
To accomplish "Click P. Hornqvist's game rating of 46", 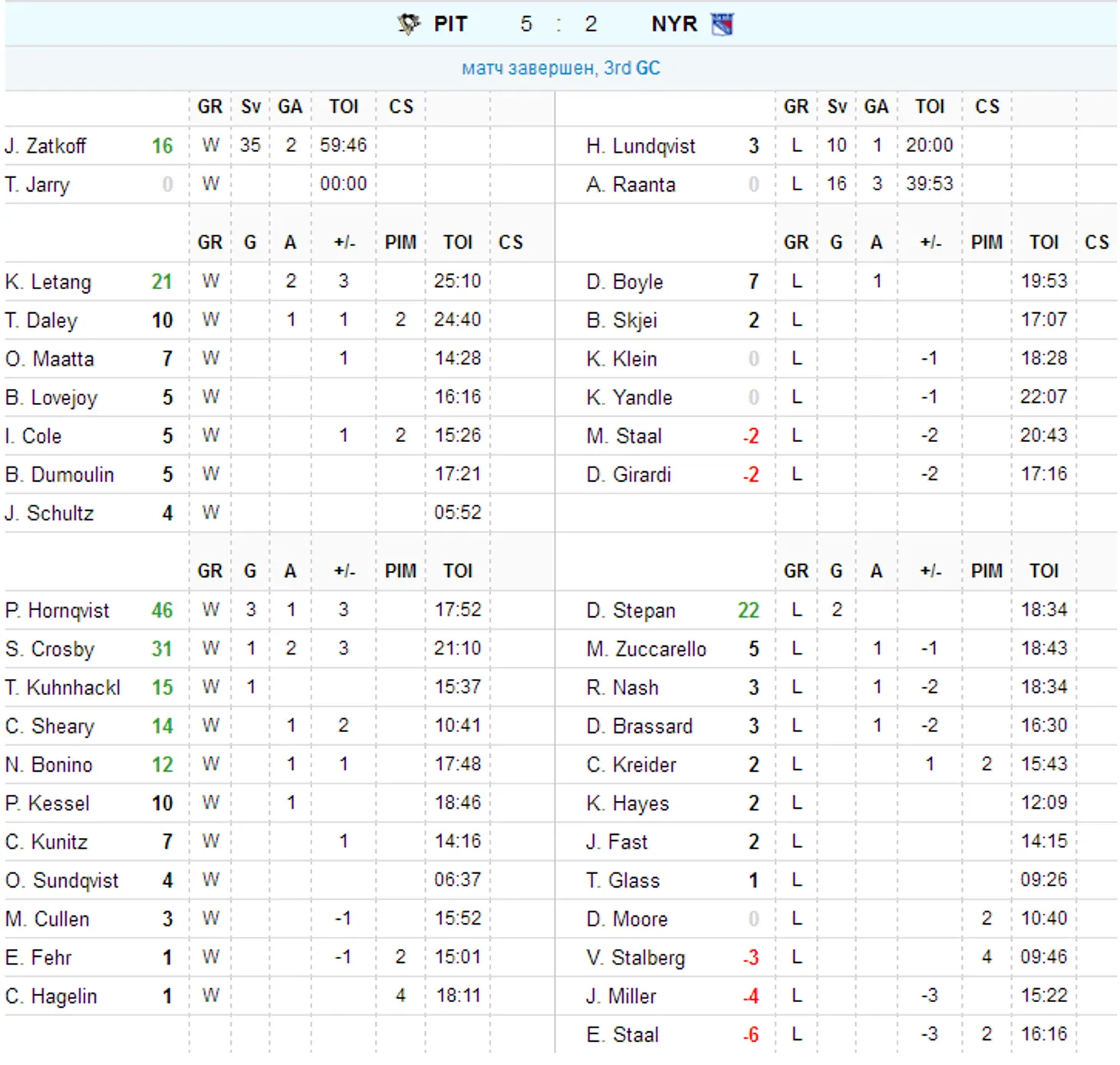I will 162,611.
